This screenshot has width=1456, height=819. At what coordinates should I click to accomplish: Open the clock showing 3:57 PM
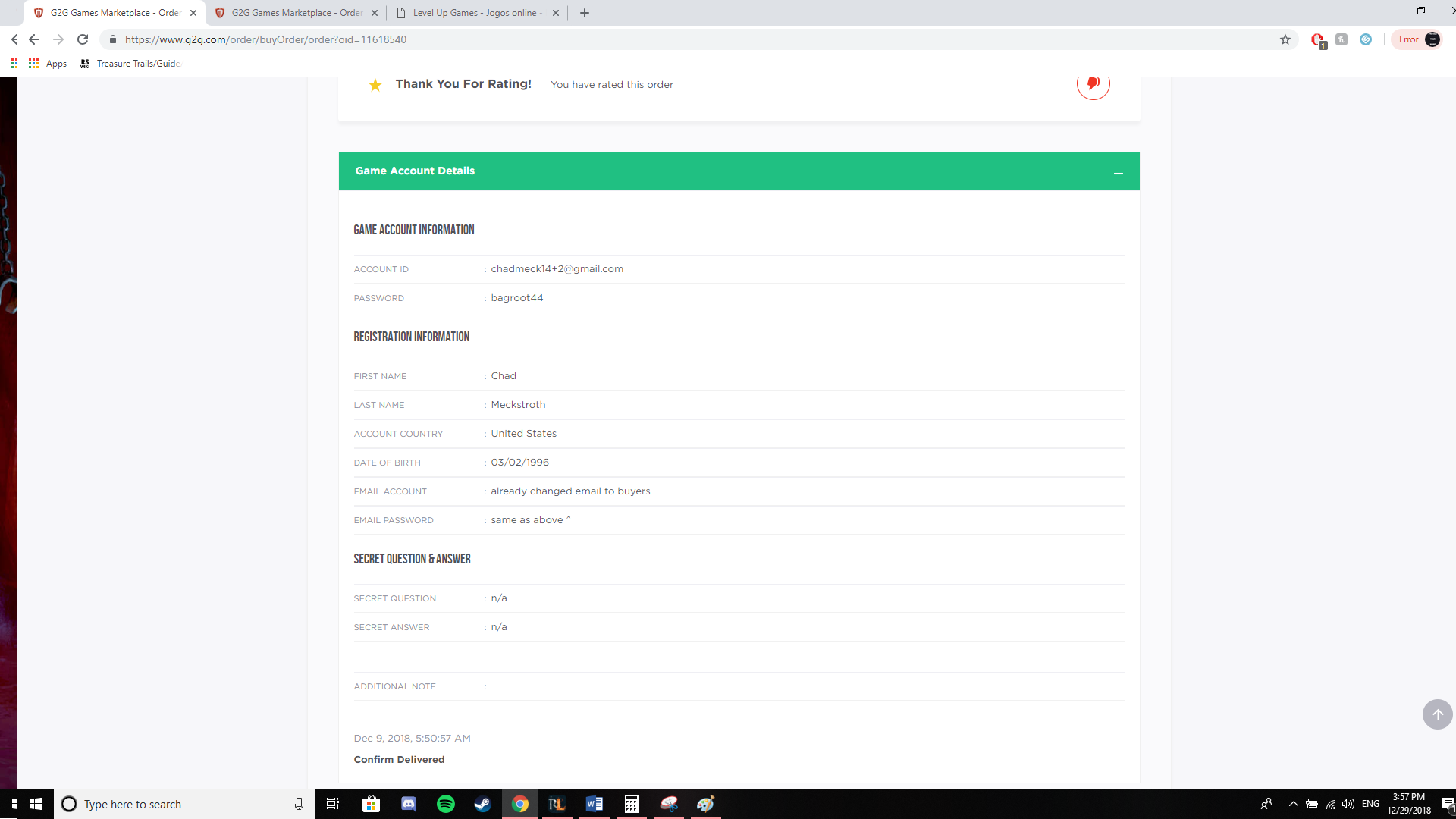click(1409, 804)
